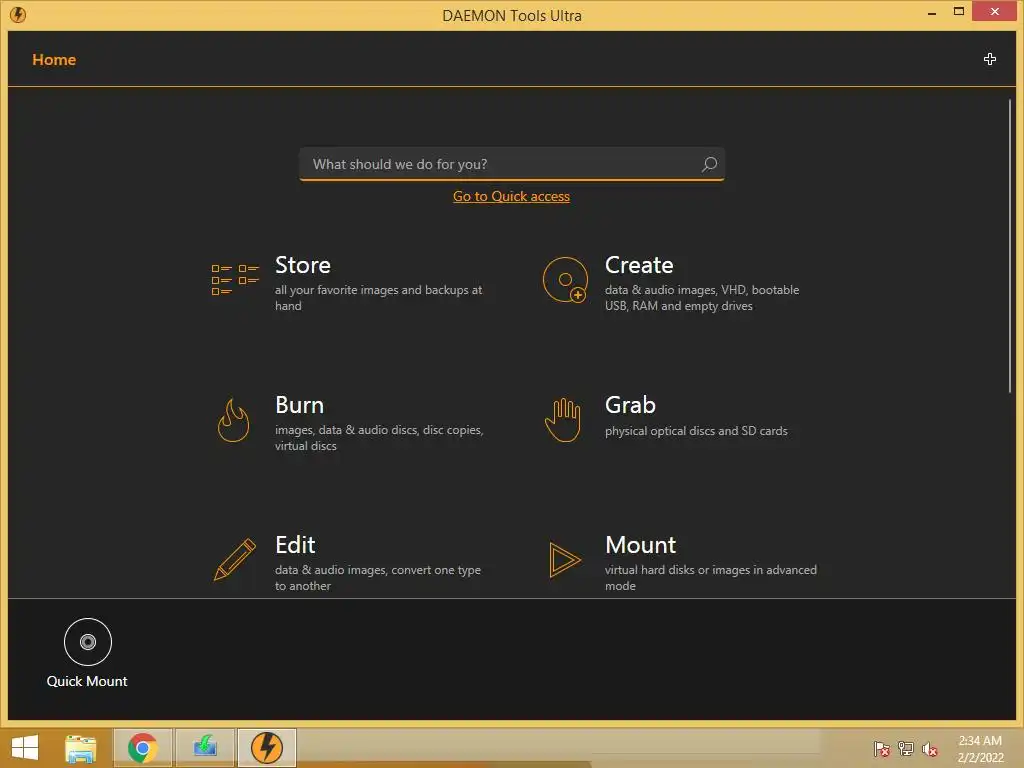Focus the 'What should we do for you?' field
The height and width of the screenshot is (768, 1024).
point(511,164)
